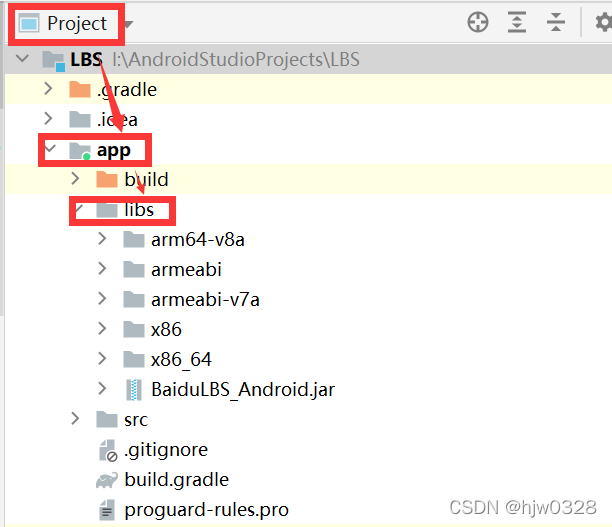The height and width of the screenshot is (527, 612).
Task: Click the arm64-v8a folder icon
Action: coord(134,239)
